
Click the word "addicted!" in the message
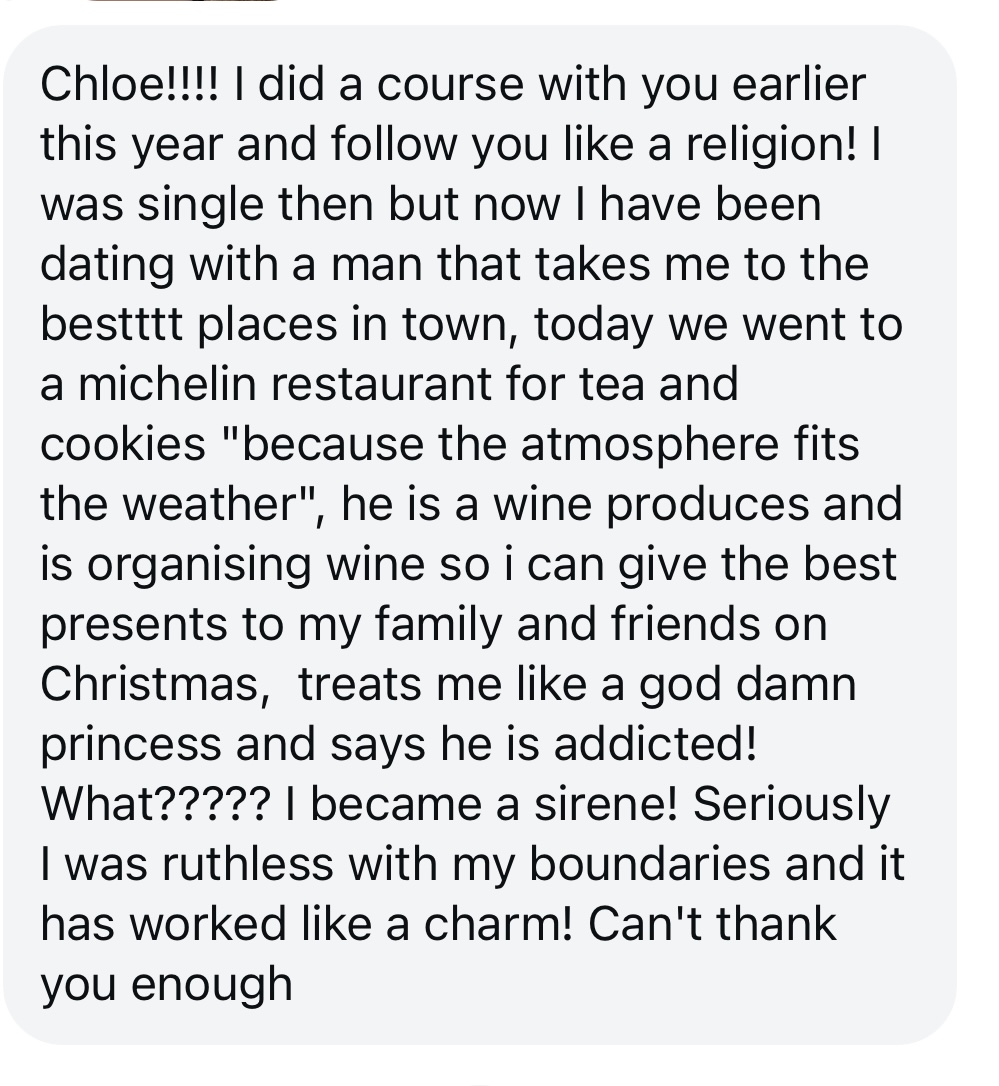click(x=655, y=744)
